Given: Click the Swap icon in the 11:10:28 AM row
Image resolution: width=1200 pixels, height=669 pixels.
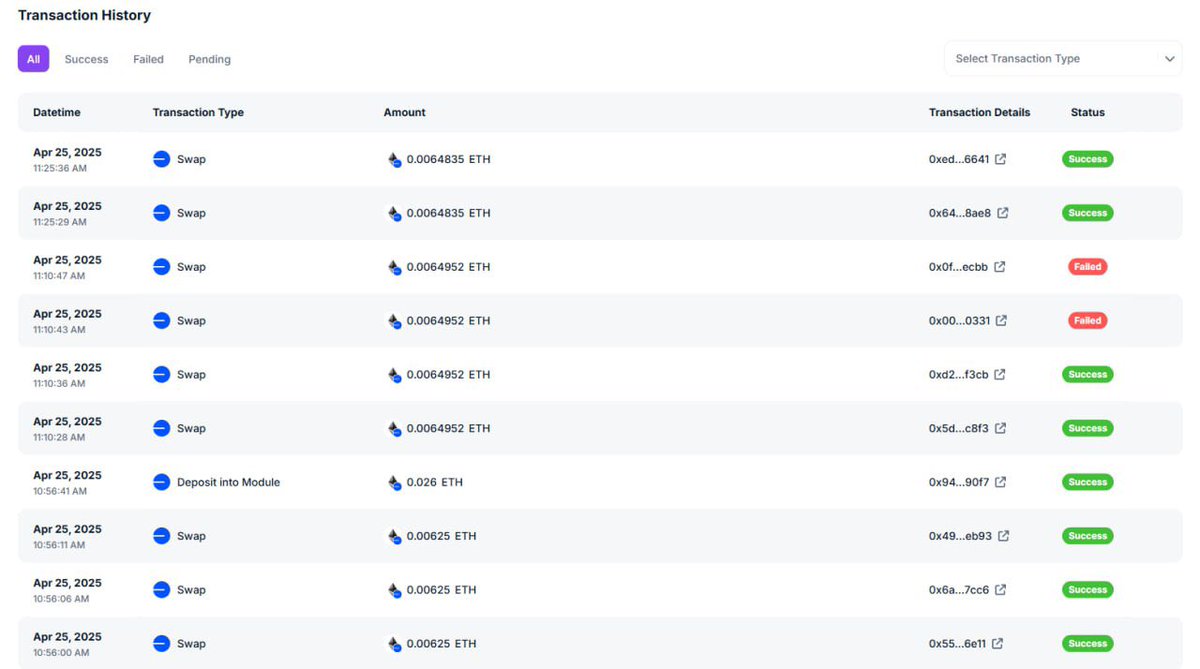Looking at the screenshot, I should pyautogui.click(x=162, y=428).
